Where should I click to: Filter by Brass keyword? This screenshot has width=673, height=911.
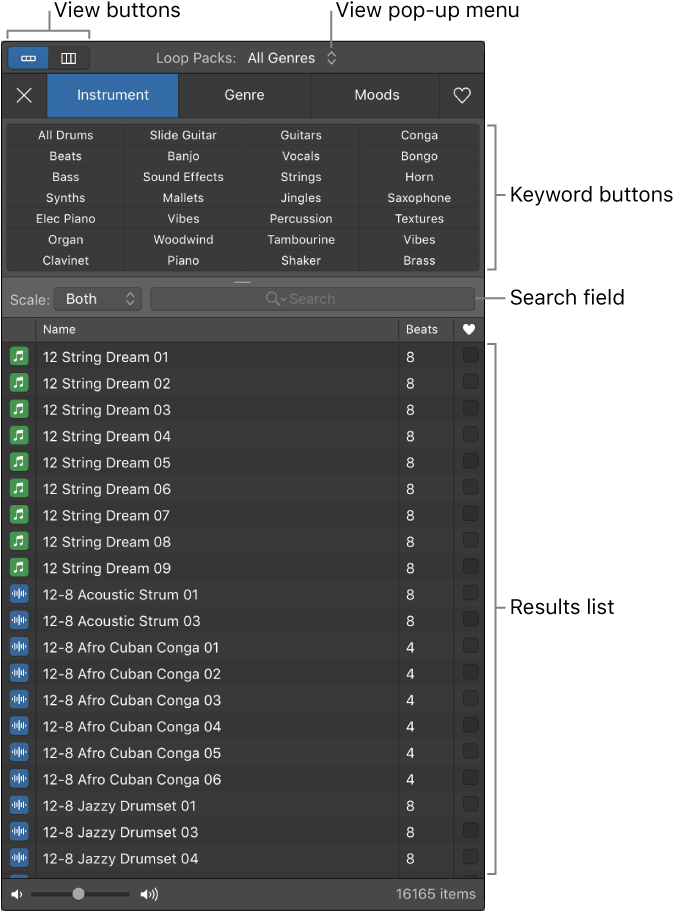[419, 260]
